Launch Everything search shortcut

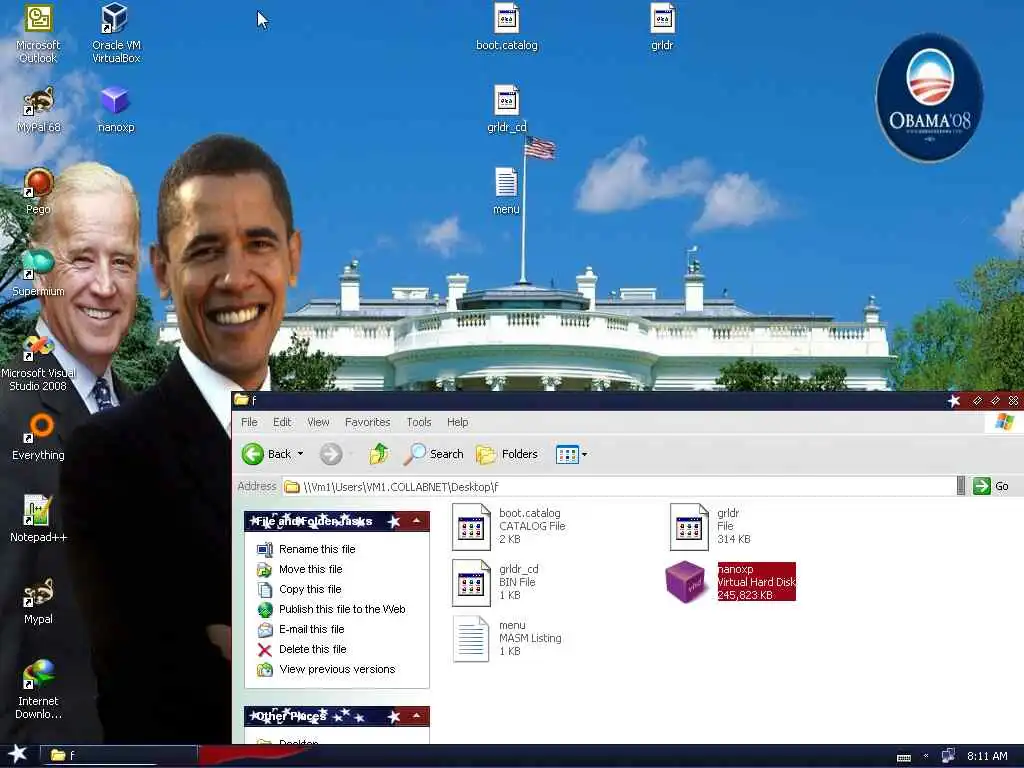click(x=38, y=438)
